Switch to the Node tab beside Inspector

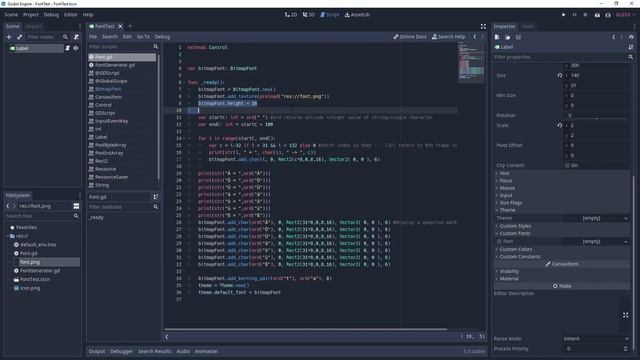tap(528, 26)
